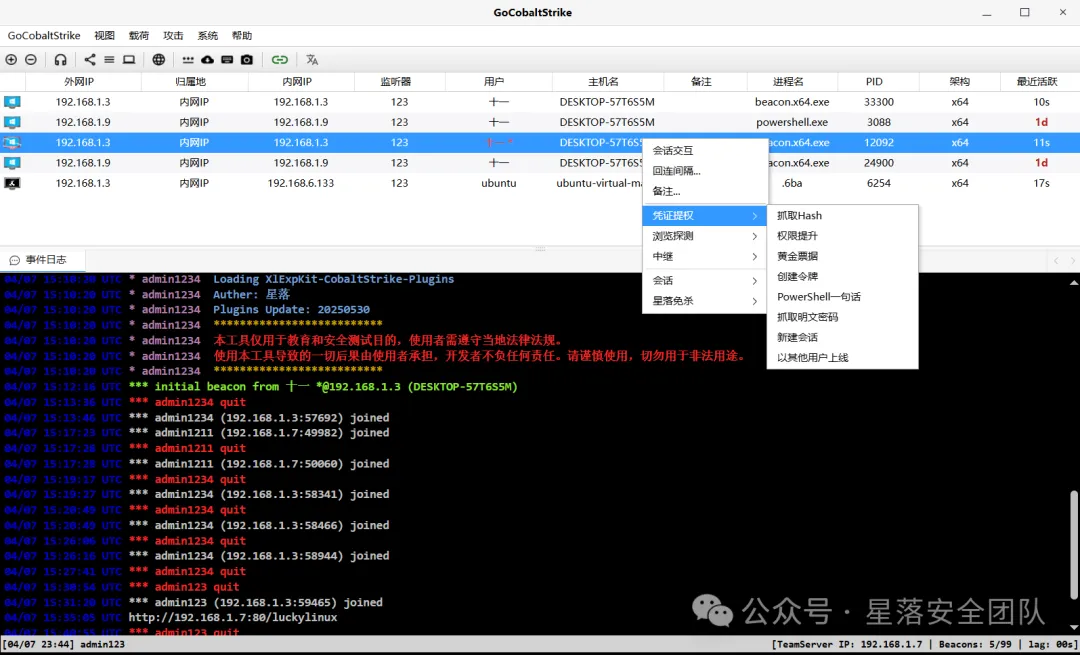
Task: Expand the 中继 submenu
Action: point(705,257)
